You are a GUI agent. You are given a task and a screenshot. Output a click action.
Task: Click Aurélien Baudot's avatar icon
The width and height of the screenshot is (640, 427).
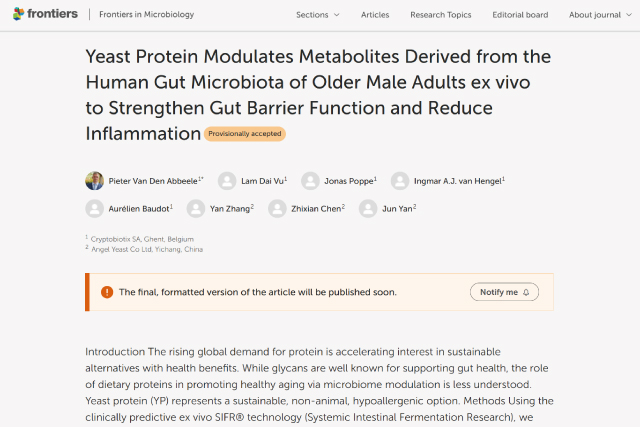pyautogui.click(x=95, y=208)
